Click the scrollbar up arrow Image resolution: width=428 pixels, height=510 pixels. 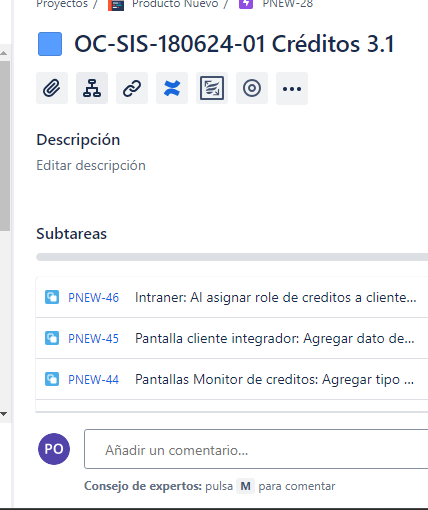(x=4, y=53)
